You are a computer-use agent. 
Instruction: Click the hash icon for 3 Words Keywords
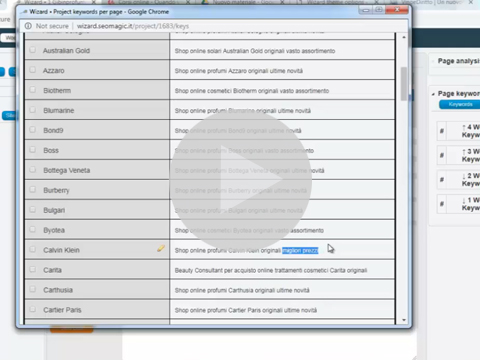(442, 155)
